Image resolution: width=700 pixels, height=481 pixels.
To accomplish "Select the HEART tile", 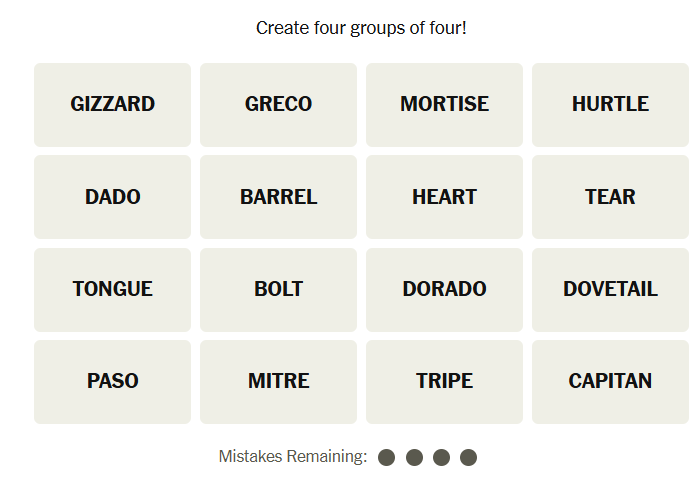I will (444, 197).
